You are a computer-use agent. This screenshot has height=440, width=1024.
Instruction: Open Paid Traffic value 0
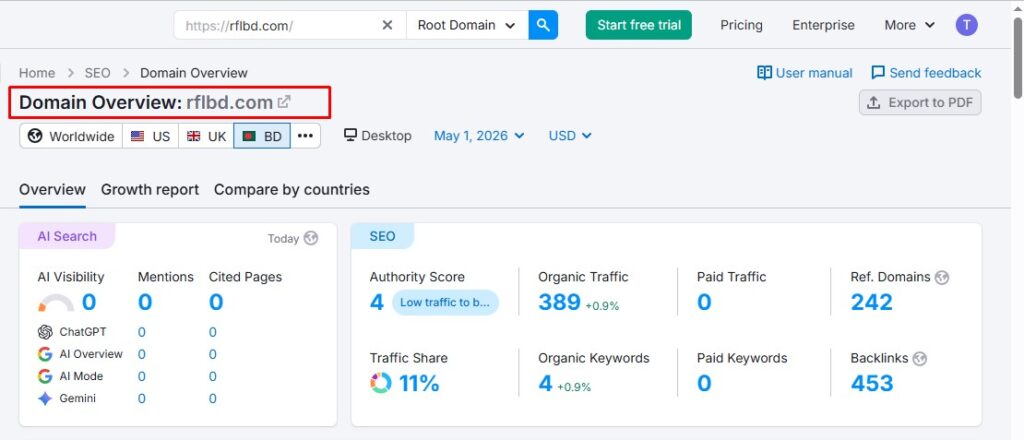pyautogui.click(x=704, y=302)
